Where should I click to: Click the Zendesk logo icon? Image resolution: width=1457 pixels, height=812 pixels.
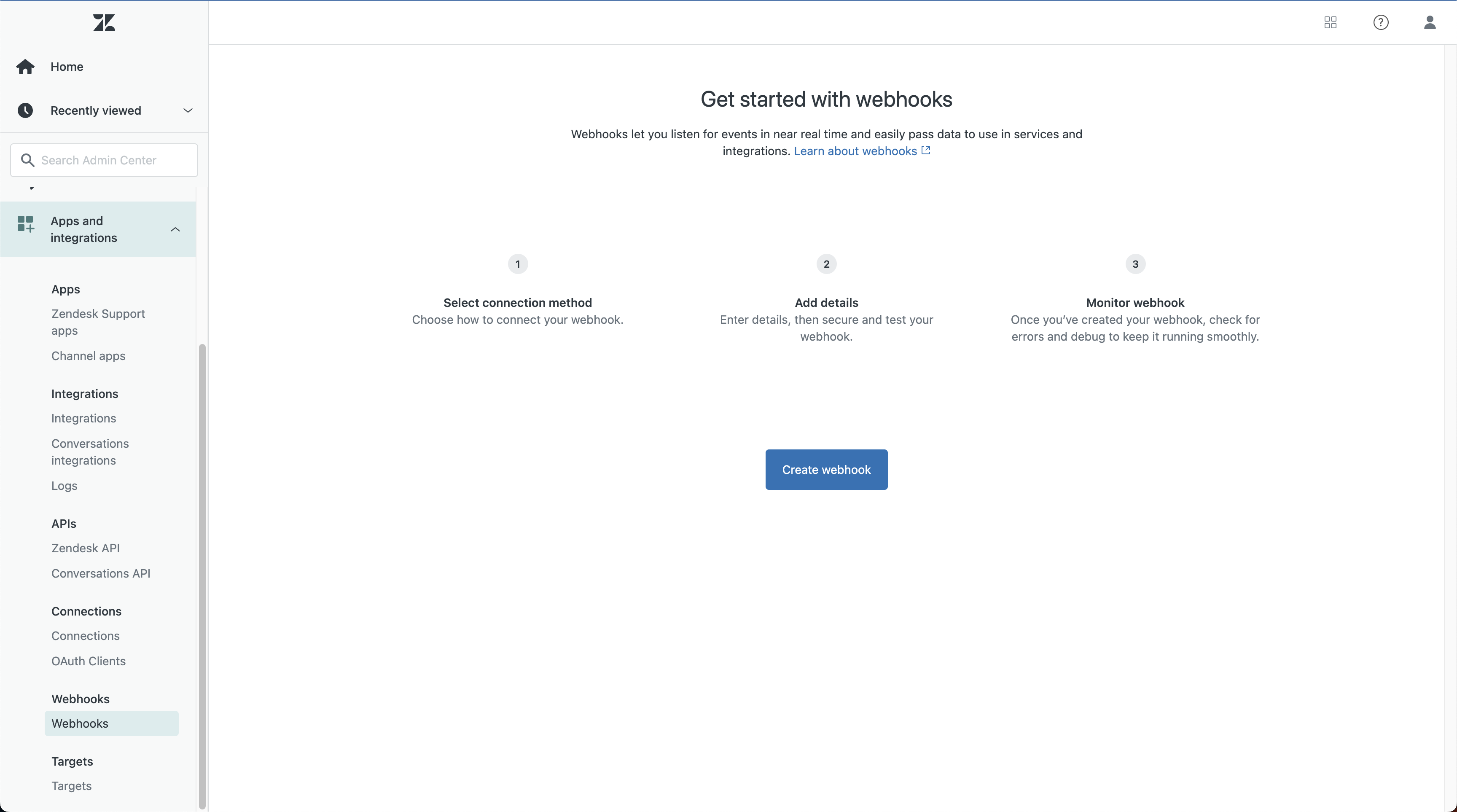[104, 23]
